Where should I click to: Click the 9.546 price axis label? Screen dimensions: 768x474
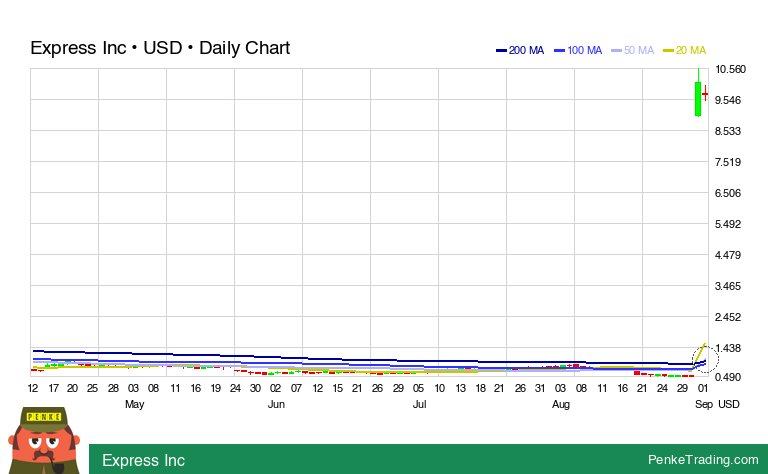pos(728,100)
